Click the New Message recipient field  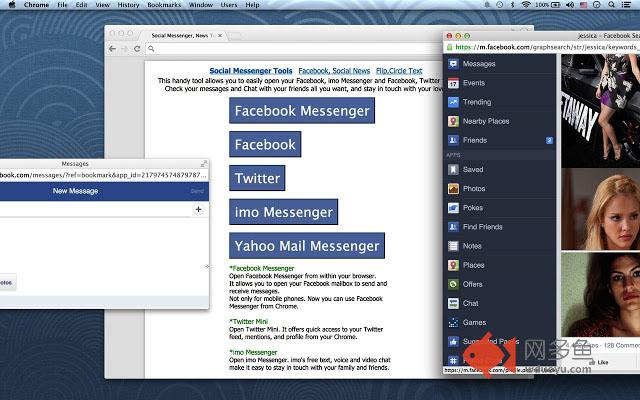(x=96, y=209)
